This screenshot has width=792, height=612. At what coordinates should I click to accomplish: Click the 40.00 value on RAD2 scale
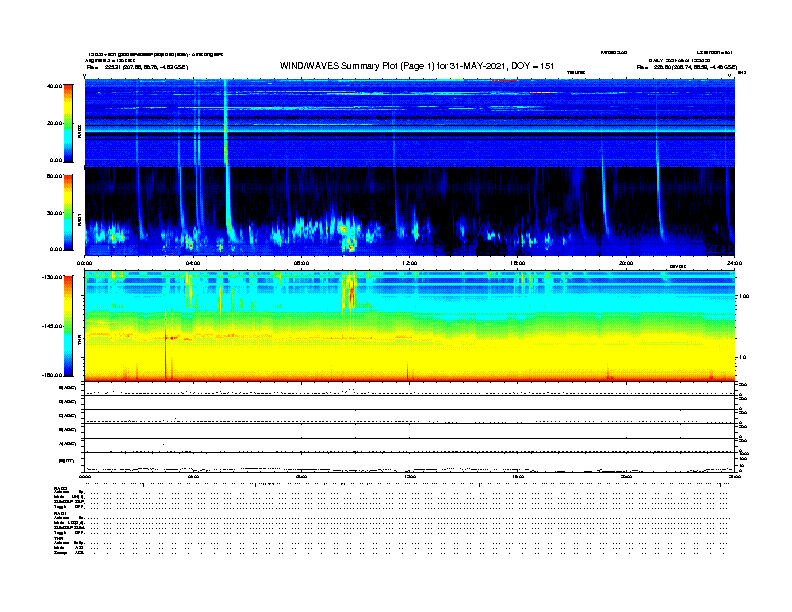(x=54, y=87)
